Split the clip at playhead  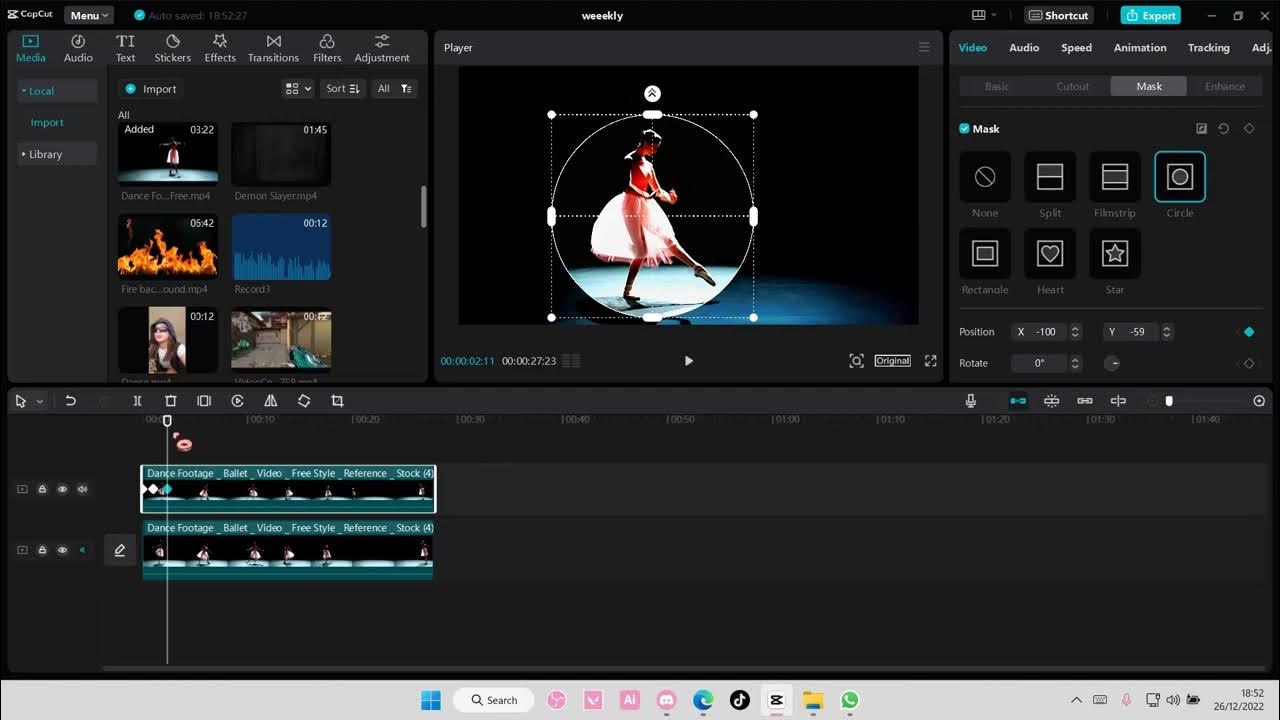click(x=138, y=401)
